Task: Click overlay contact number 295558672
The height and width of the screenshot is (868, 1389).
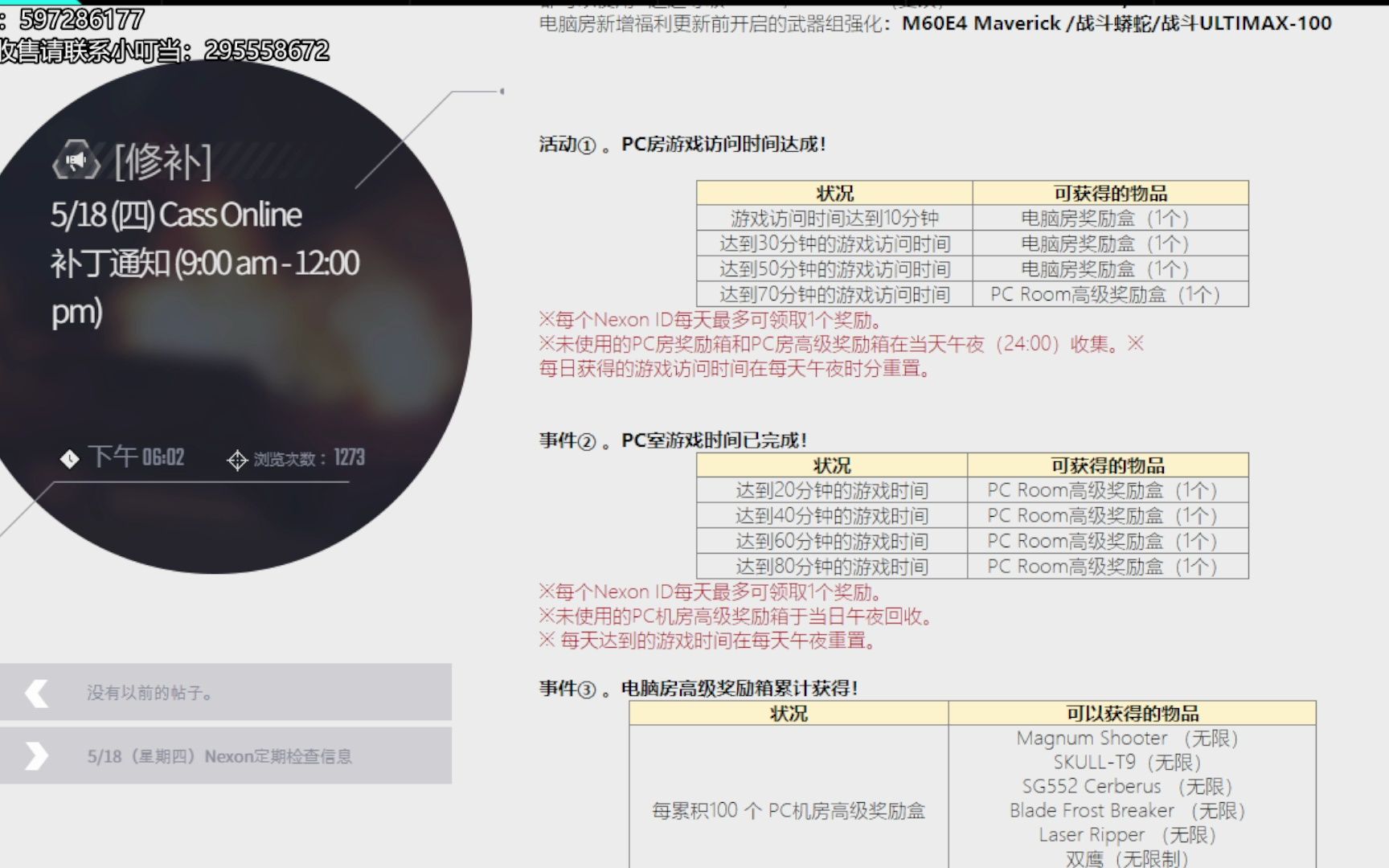Action: point(267,51)
